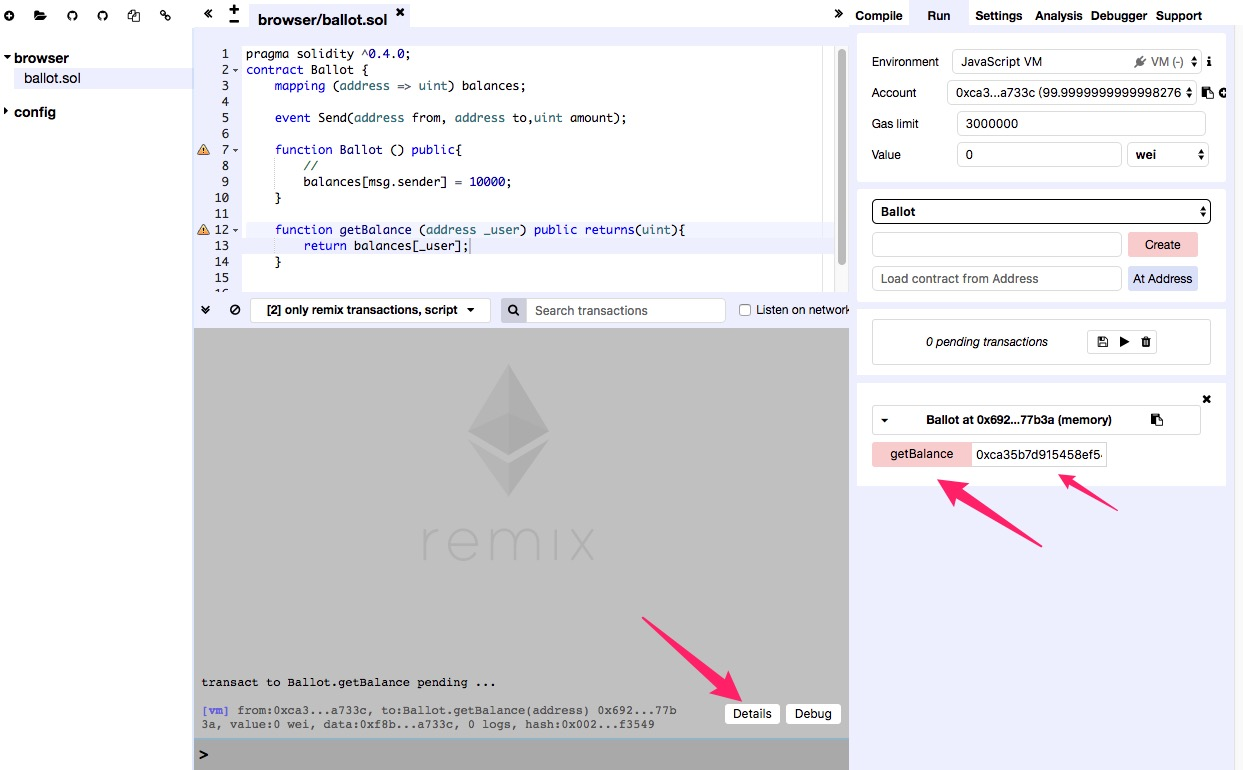
Task: Call the getBalance function button
Action: point(921,454)
